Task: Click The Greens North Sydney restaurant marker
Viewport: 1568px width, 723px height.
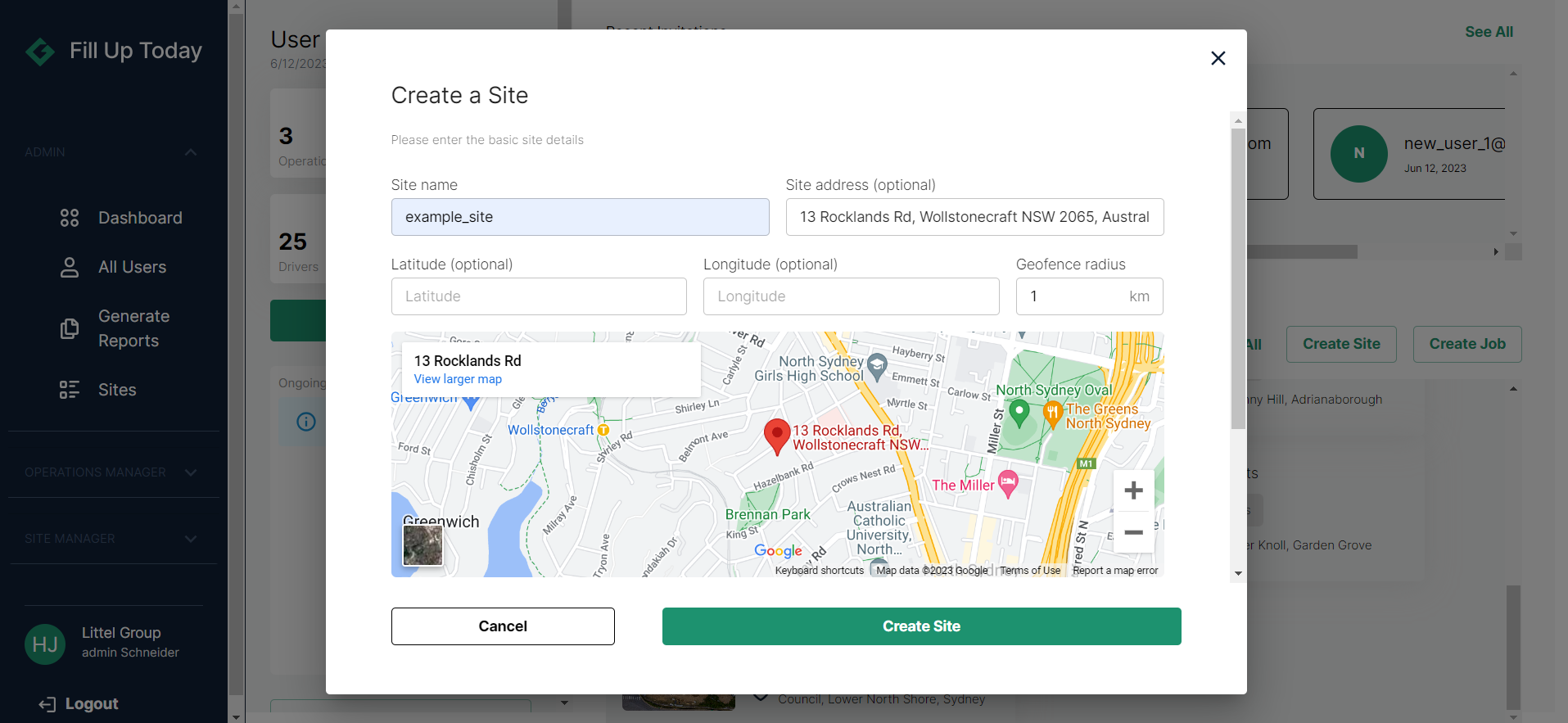Action: (x=1052, y=415)
